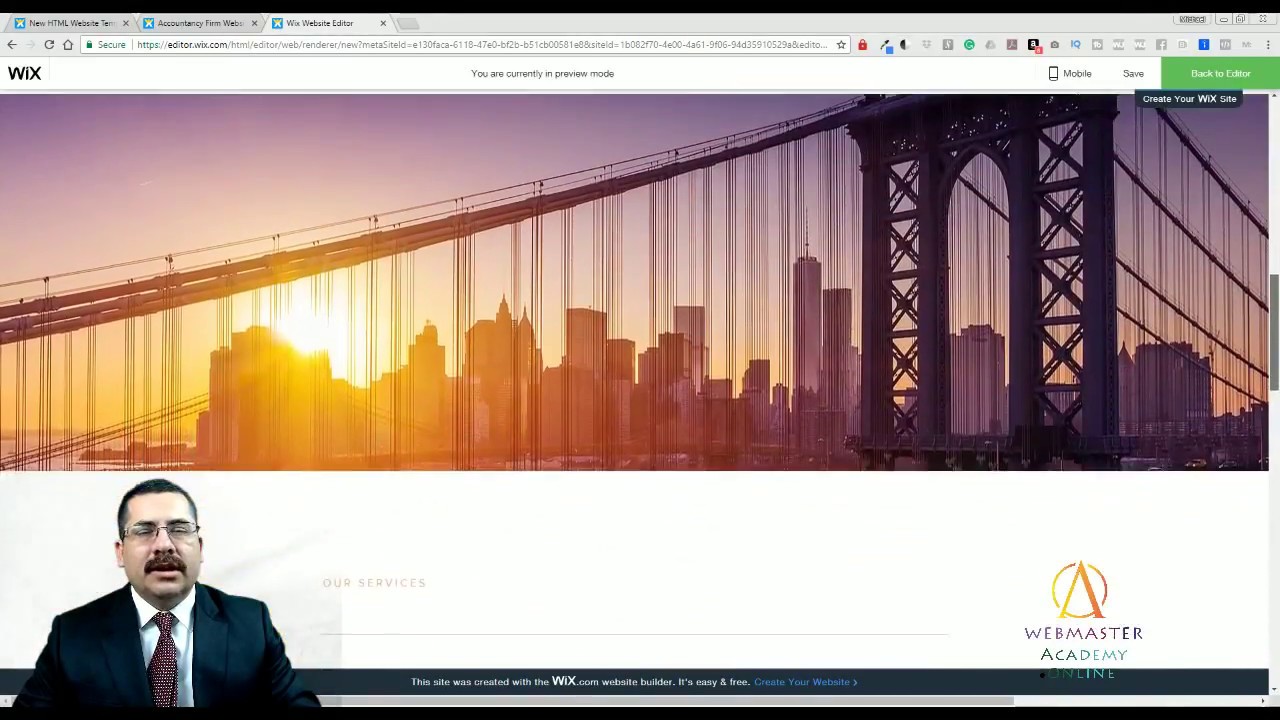
Task: Open the Dropbox extension
Action: 927,45
